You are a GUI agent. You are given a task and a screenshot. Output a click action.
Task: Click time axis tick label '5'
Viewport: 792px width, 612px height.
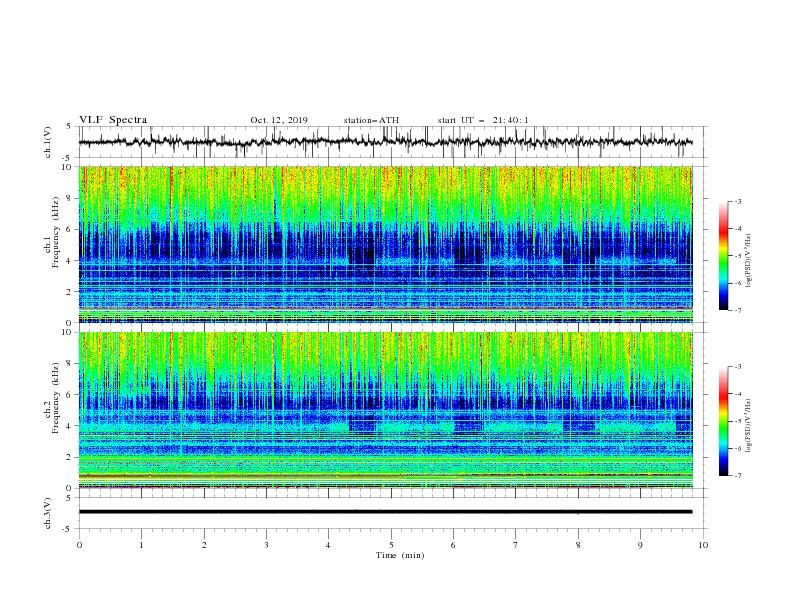click(x=391, y=545)
